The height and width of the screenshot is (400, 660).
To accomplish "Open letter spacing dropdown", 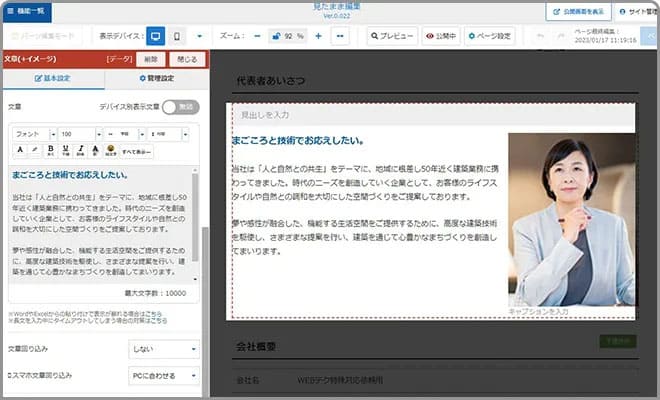I will click(x=125, y=134).
